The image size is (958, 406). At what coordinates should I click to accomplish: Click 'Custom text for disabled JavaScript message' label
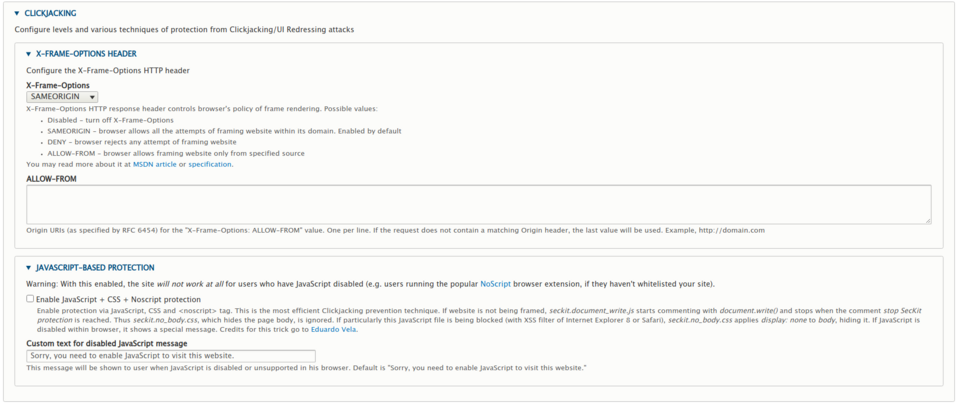click(x=109, y=344)
